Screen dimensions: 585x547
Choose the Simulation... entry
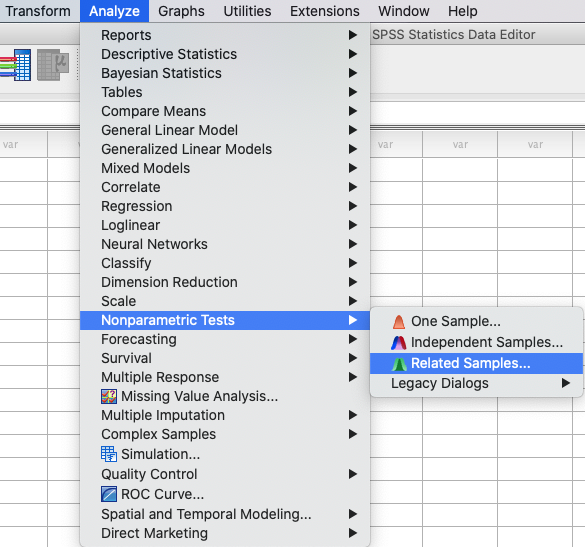click(x=225, y=454)
